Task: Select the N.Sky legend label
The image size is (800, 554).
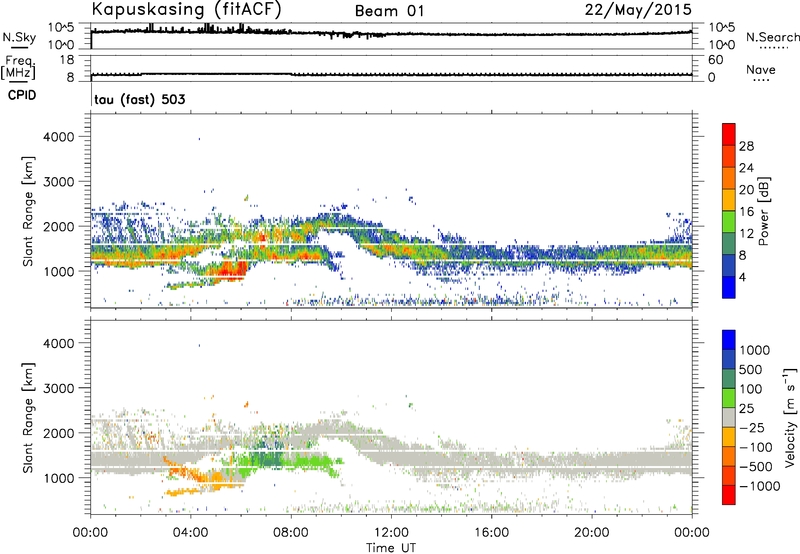Action: tap(19, 37)
